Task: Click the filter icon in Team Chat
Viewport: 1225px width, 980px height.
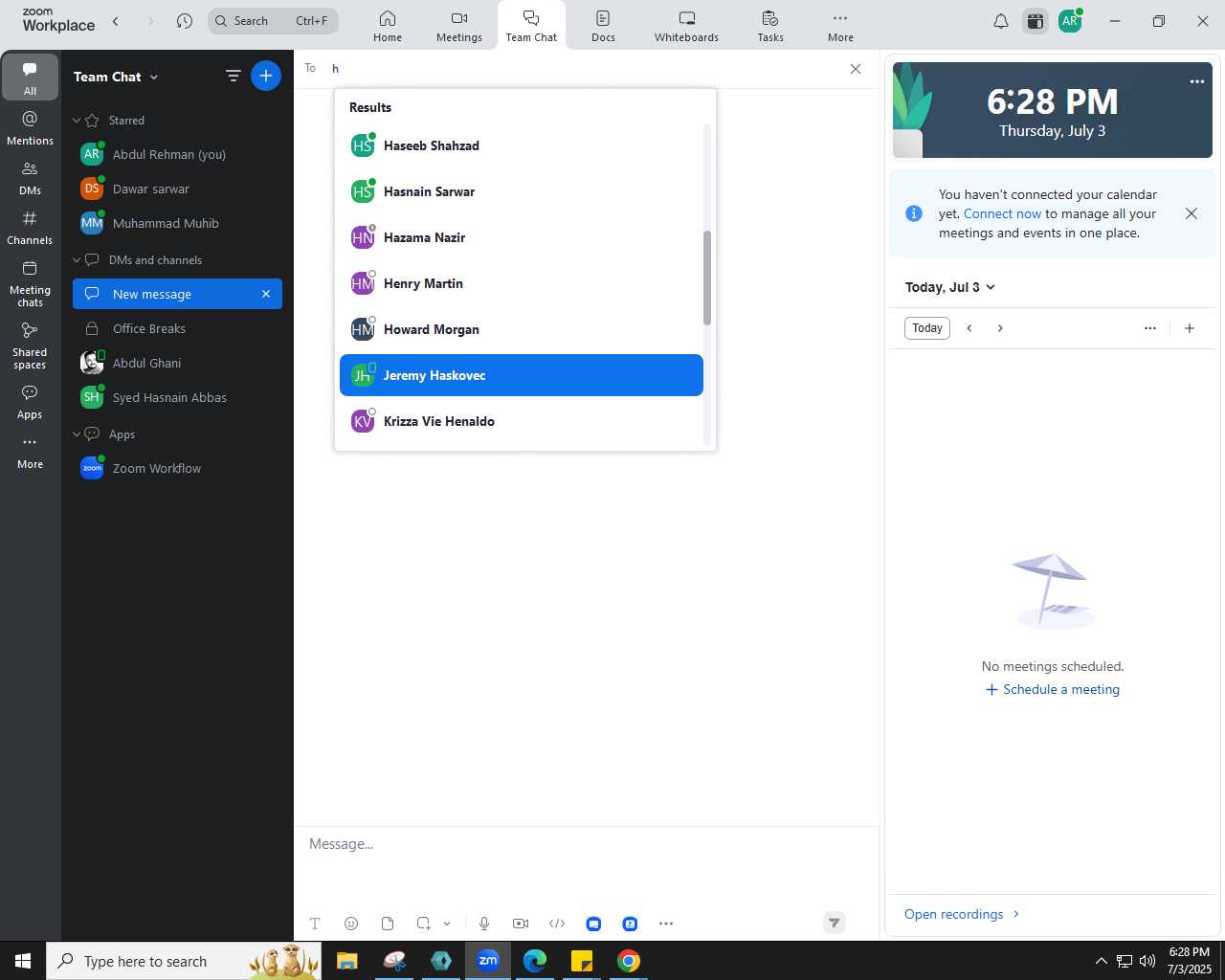Action: (x=233, y=76)
